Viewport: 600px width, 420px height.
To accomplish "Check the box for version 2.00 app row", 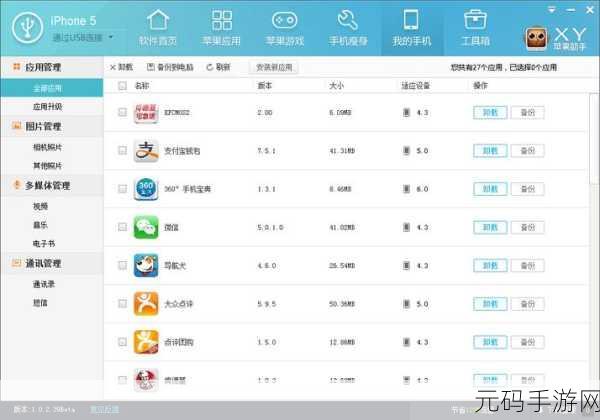I will (x=122, y=112).
